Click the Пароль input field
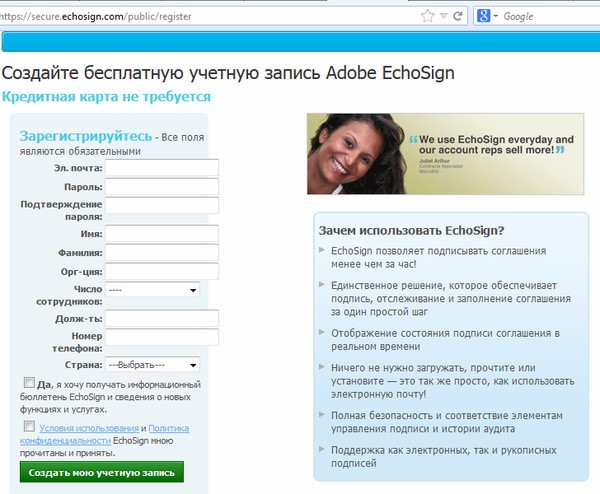 162,187
